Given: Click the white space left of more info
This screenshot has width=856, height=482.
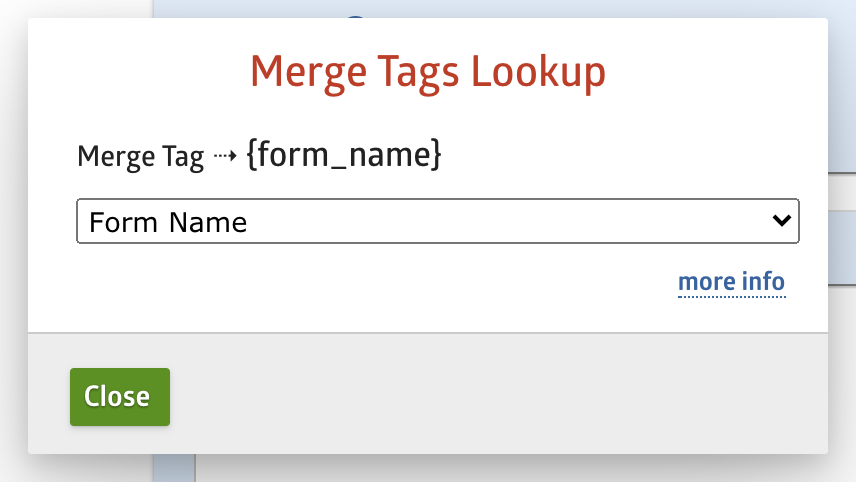Looking at the screenshot, I should click(400, 282).
